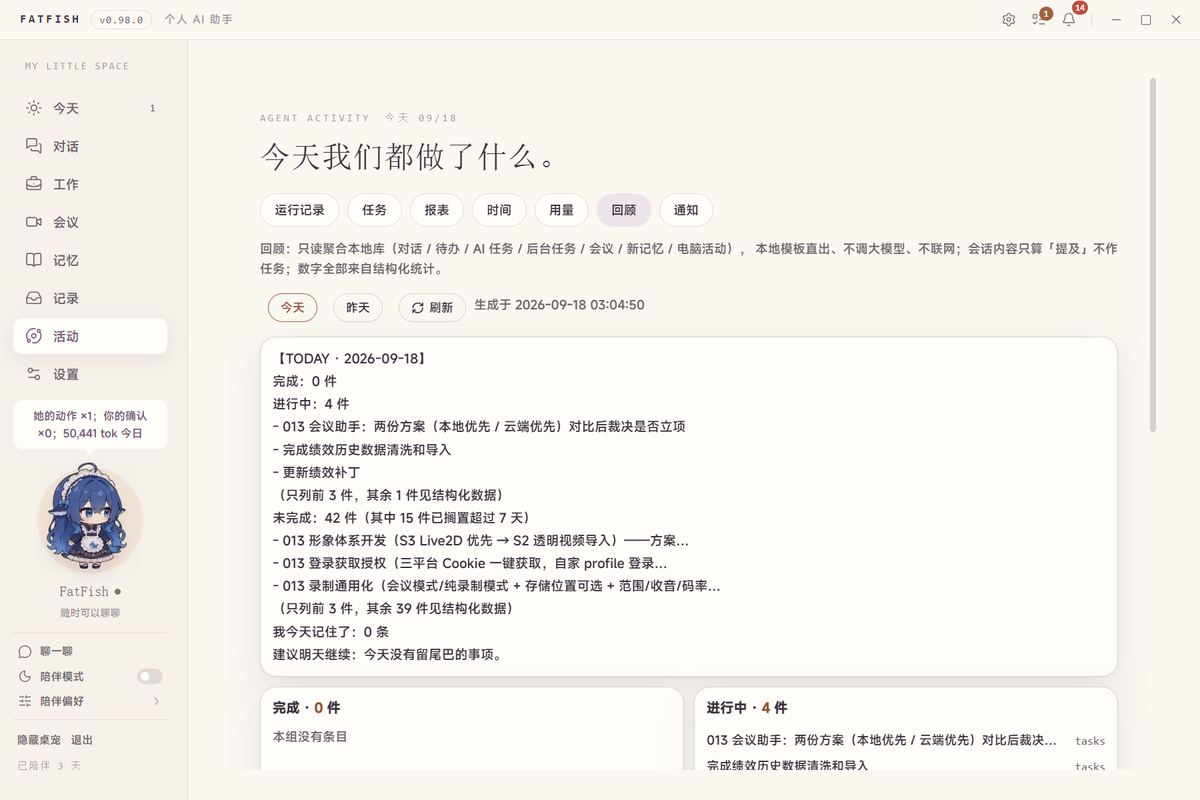
Task: Click the 【TODAY · 2026-09-18】 header line
Action: click(350, 358)
